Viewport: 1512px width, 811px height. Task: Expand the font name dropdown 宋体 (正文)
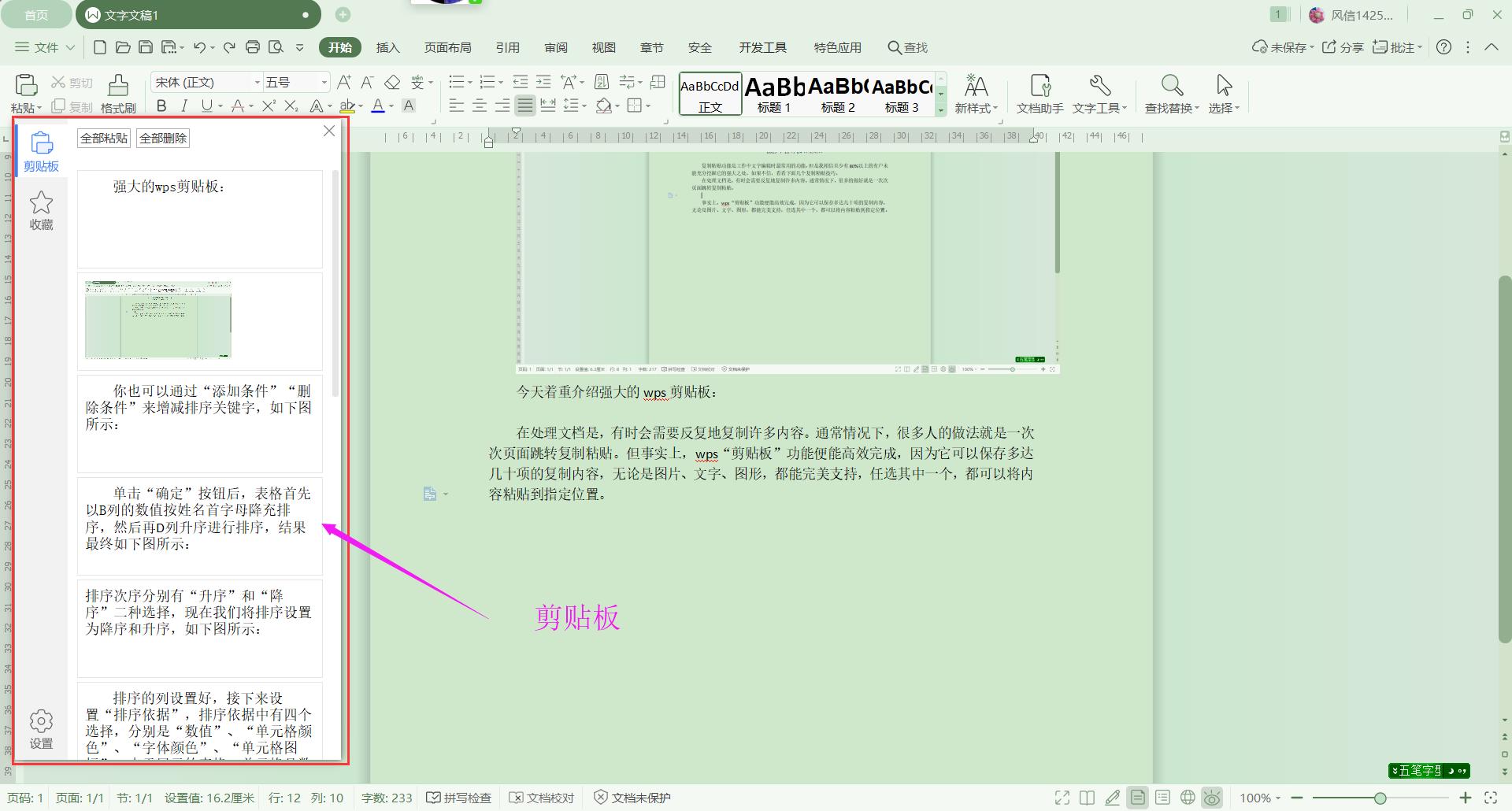pos(257,83)
